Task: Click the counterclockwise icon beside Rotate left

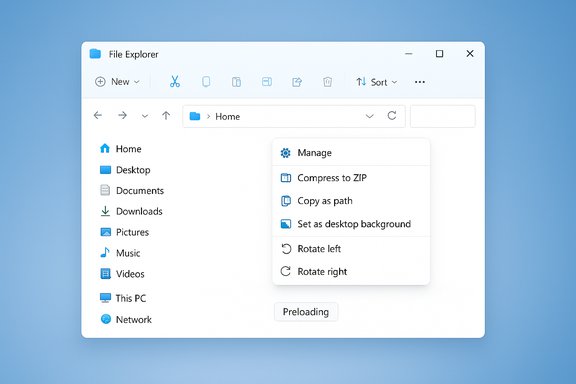Action: click(x=286, y=249)
